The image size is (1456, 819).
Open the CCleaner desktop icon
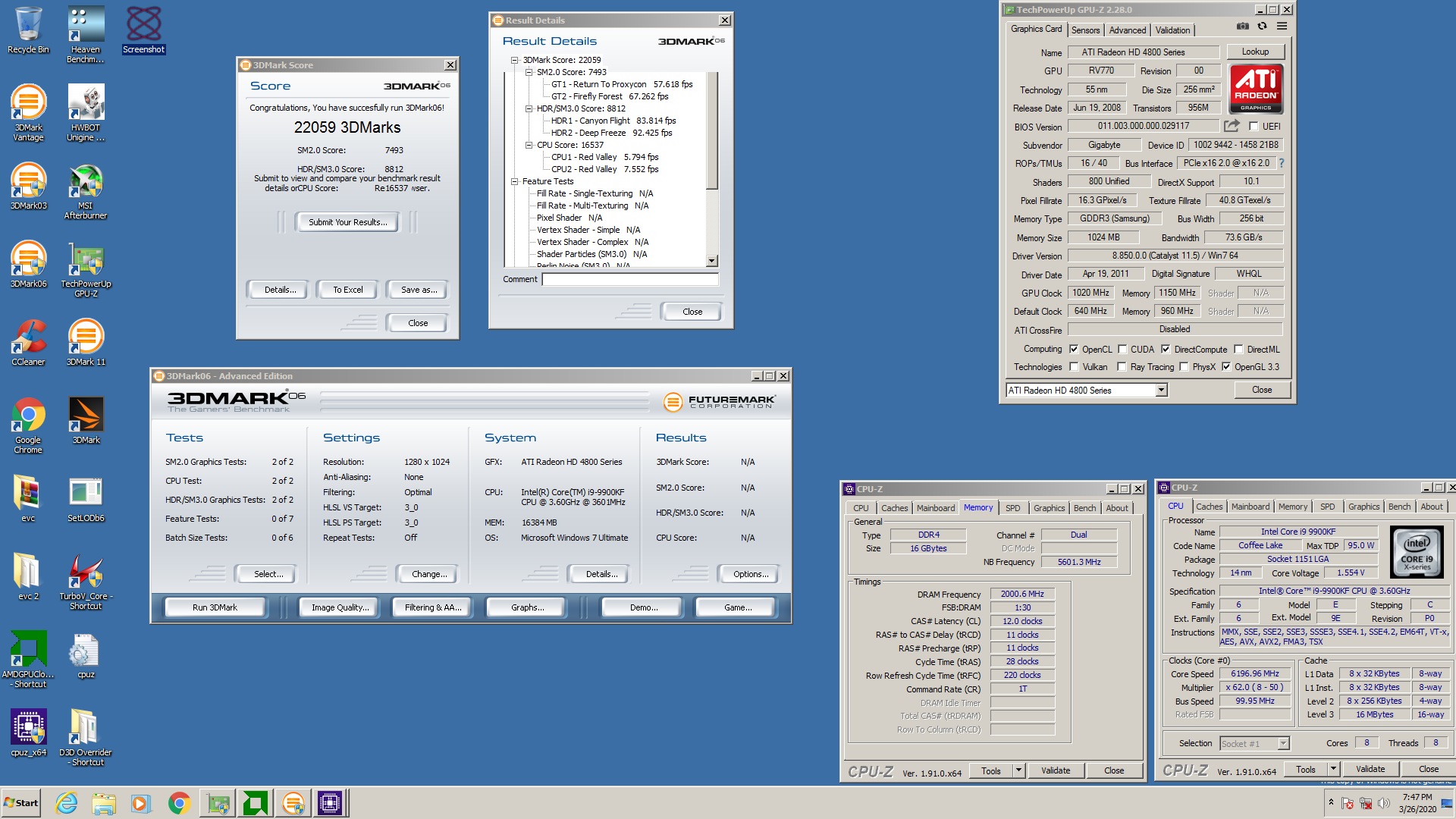tap(28, 343)
